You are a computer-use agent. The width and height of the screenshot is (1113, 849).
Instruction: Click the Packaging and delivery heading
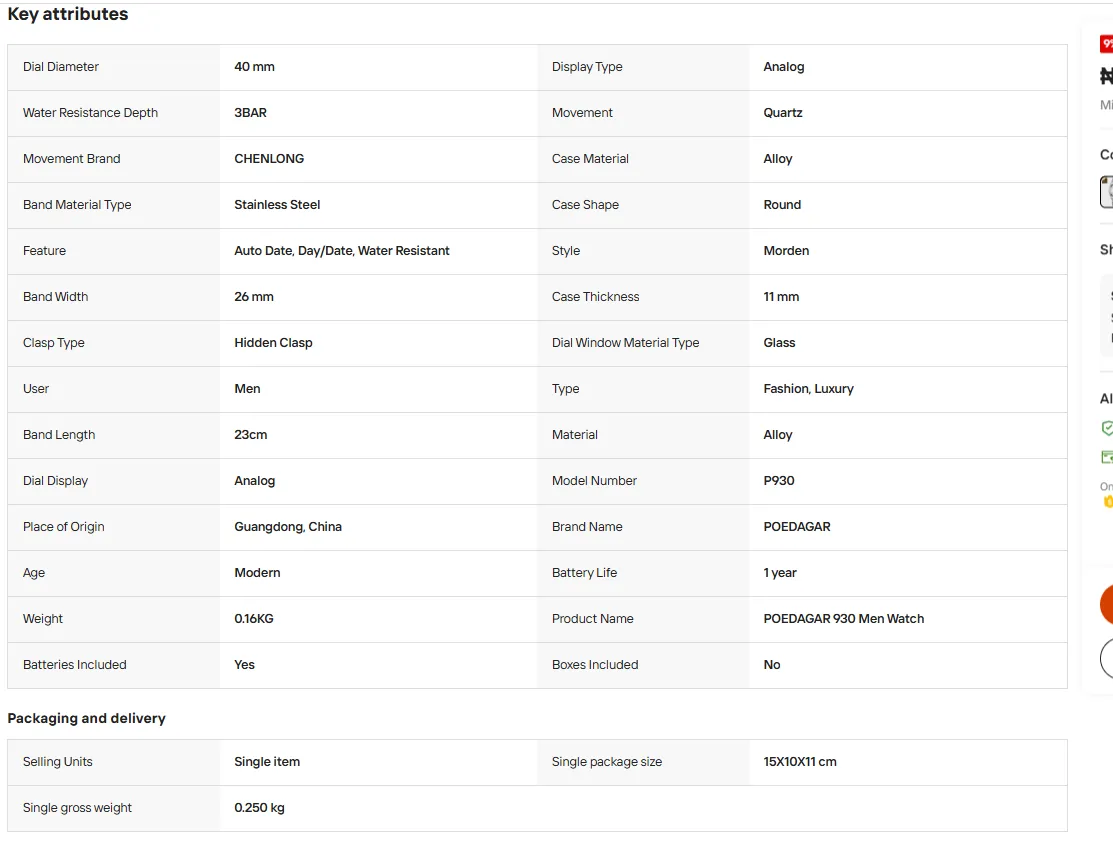coord(87,718)
